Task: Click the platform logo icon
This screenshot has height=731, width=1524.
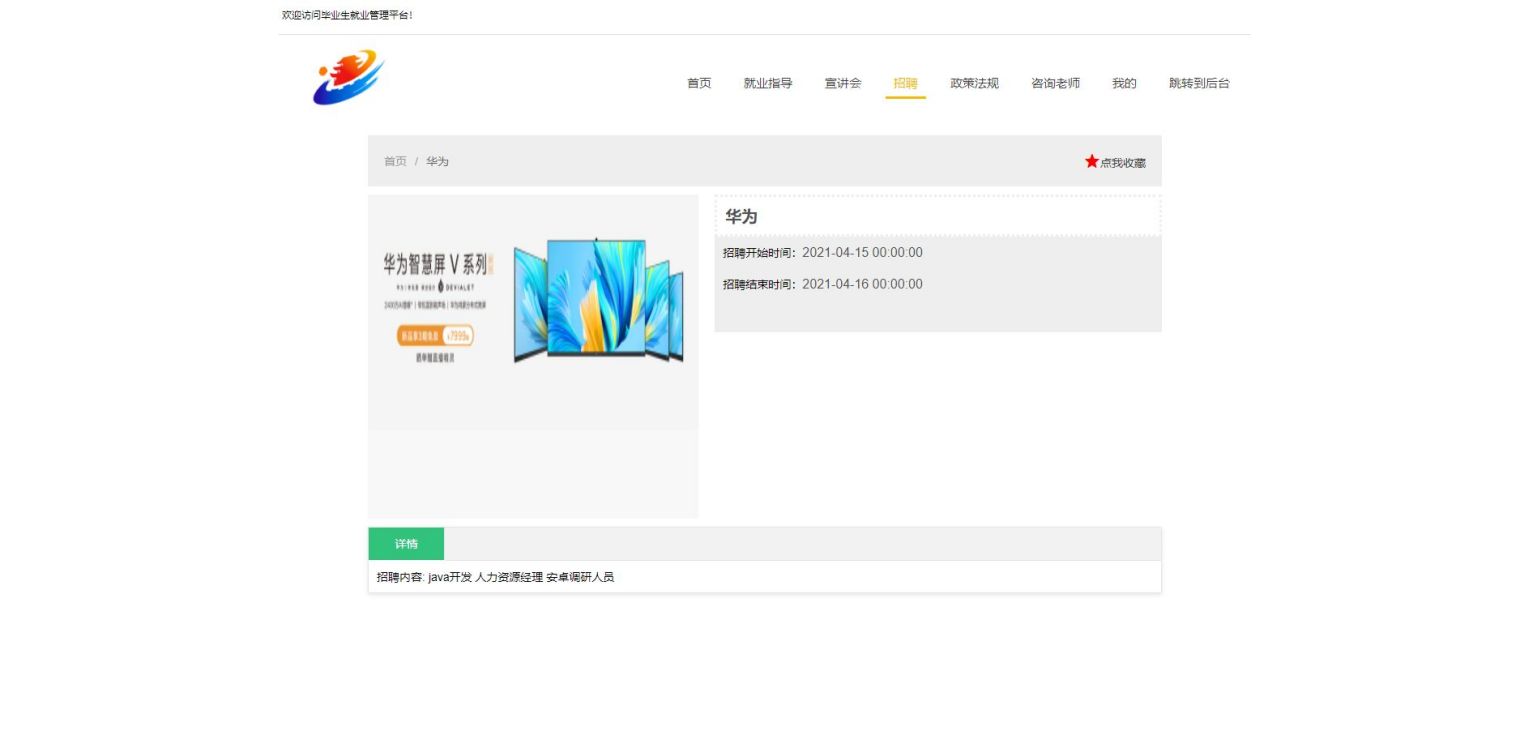Action: (348, 78)
